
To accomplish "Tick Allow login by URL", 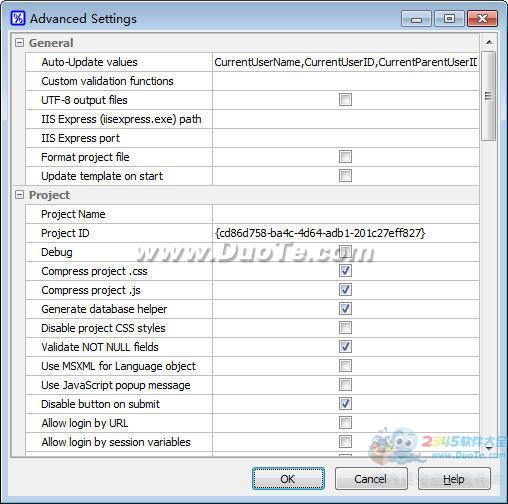I will [345, 422].
